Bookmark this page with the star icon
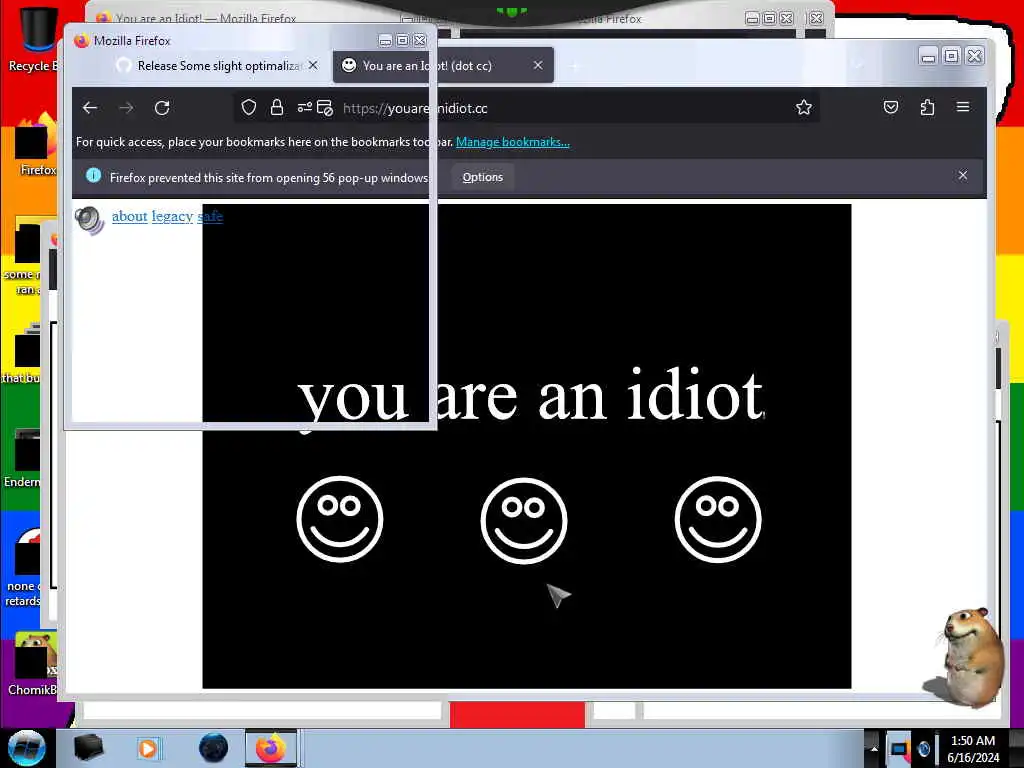The width and height of the screenshot is (1024, 768). [x=804, y=107]
